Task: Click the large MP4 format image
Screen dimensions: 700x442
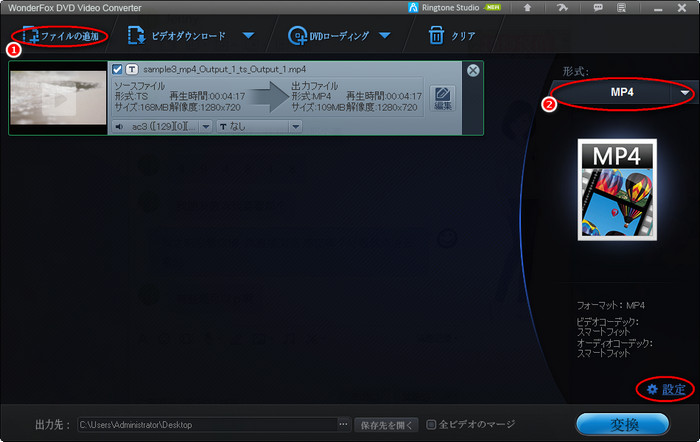Action: [617, 190]
